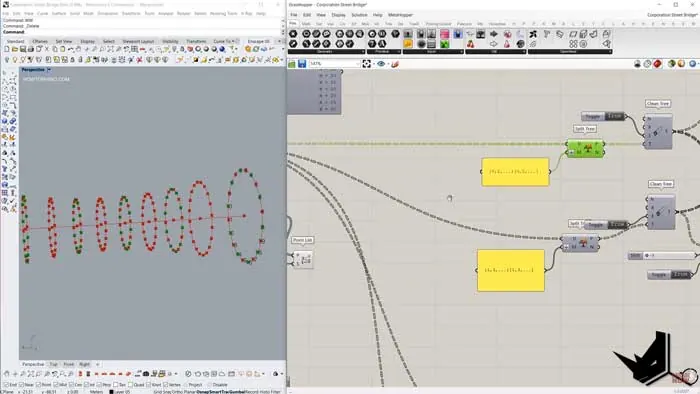Viewport: 700px width, 394px height.
Task: Click the red lock icon in Rhino bottom toolbar
Action: [x=80, y=373]
